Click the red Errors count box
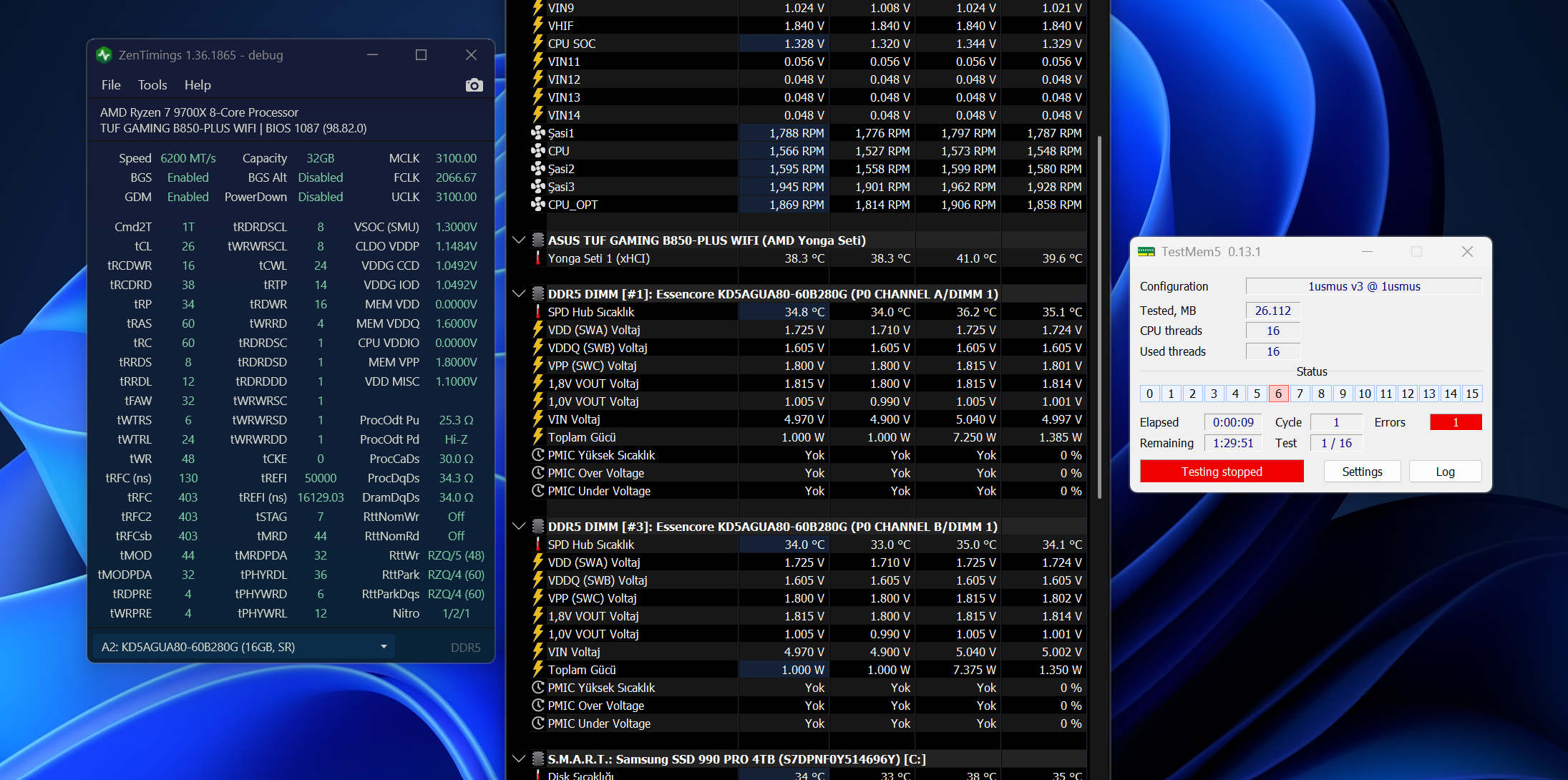The width and height of the screenshot is (1568, 780). click(1456, 422)
